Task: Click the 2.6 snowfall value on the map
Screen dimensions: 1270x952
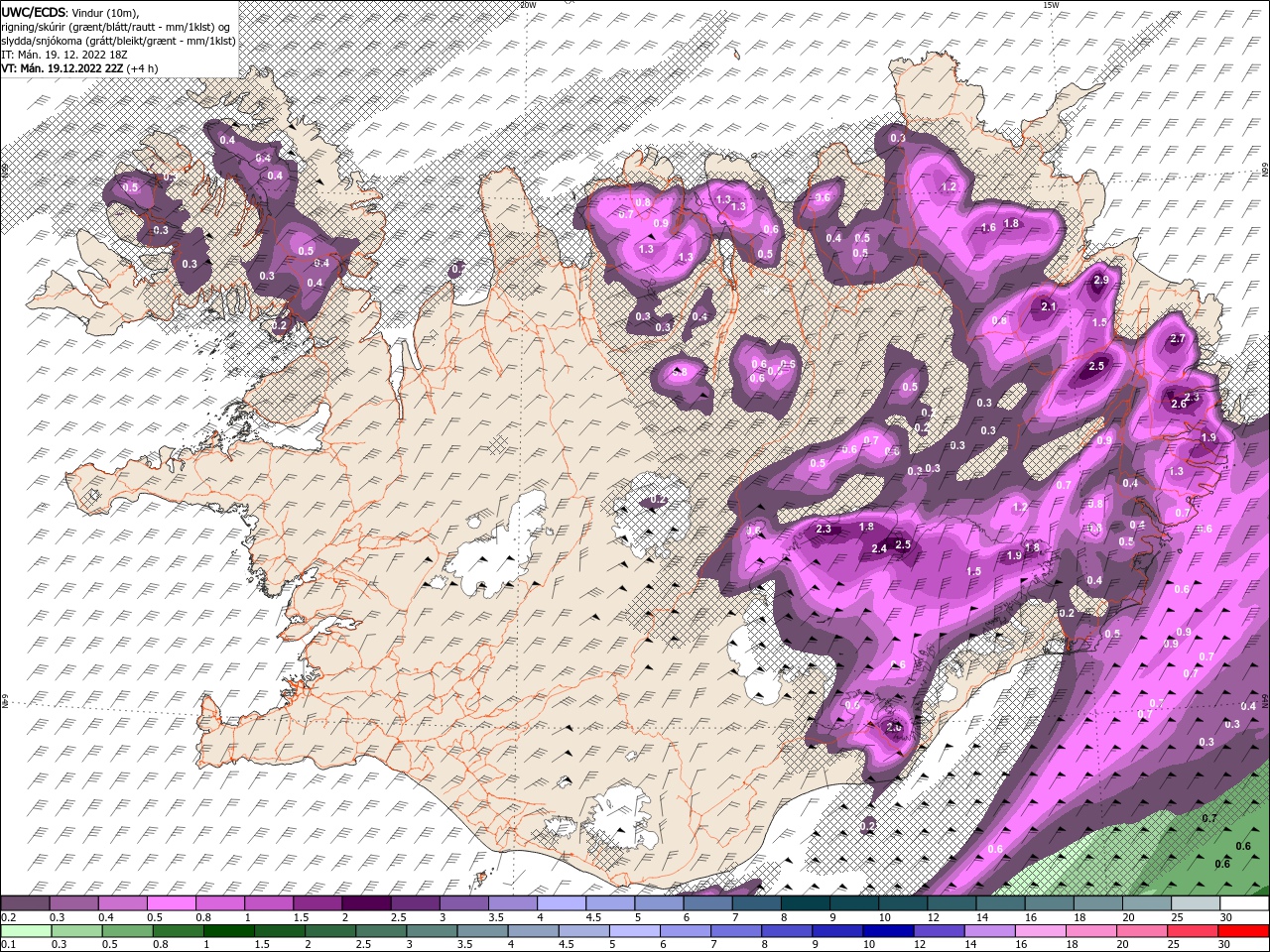Action: pyautogui.click(x=1179, y=404)
